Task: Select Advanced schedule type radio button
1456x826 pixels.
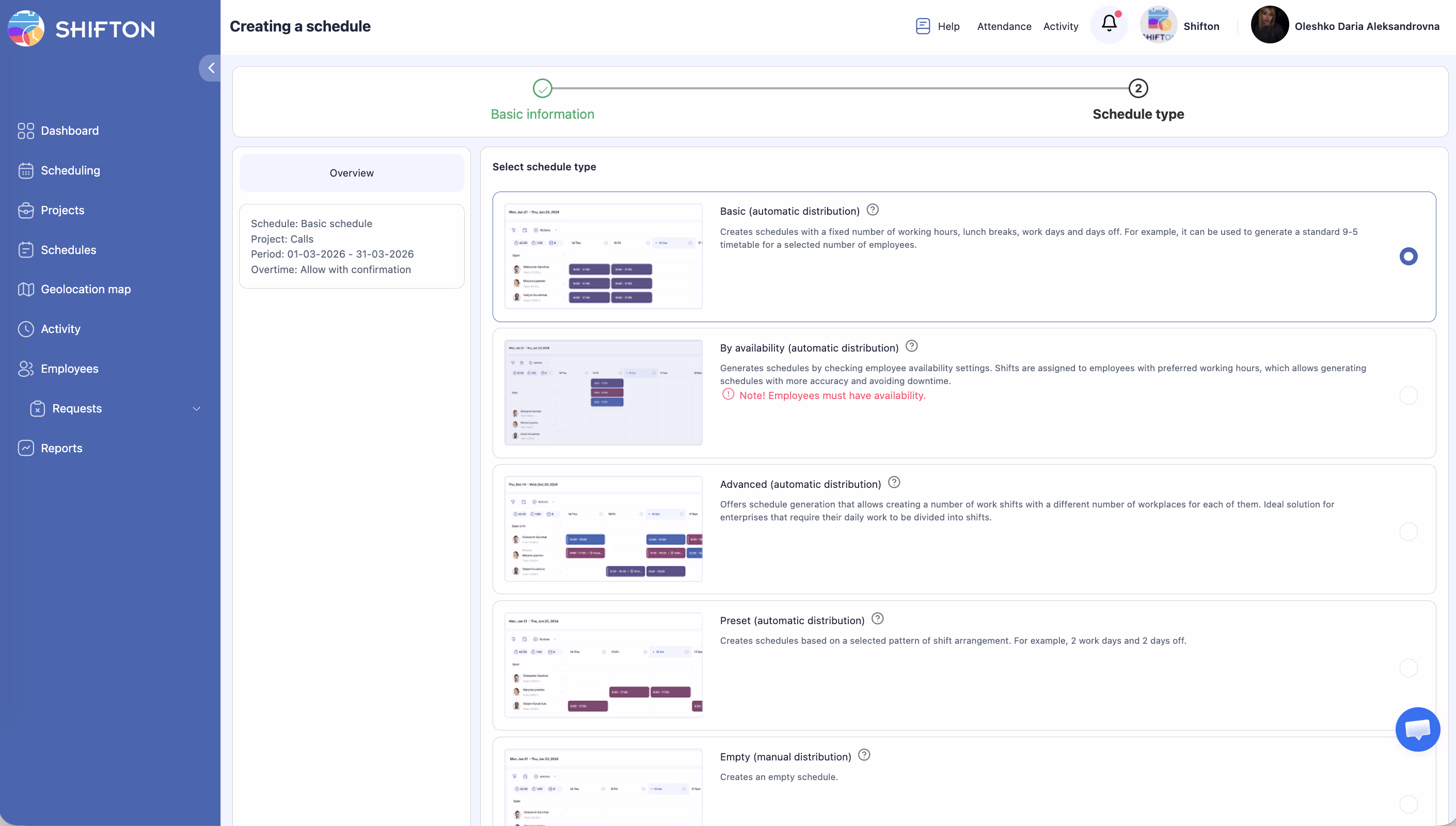Action: tap(1408, 532)
